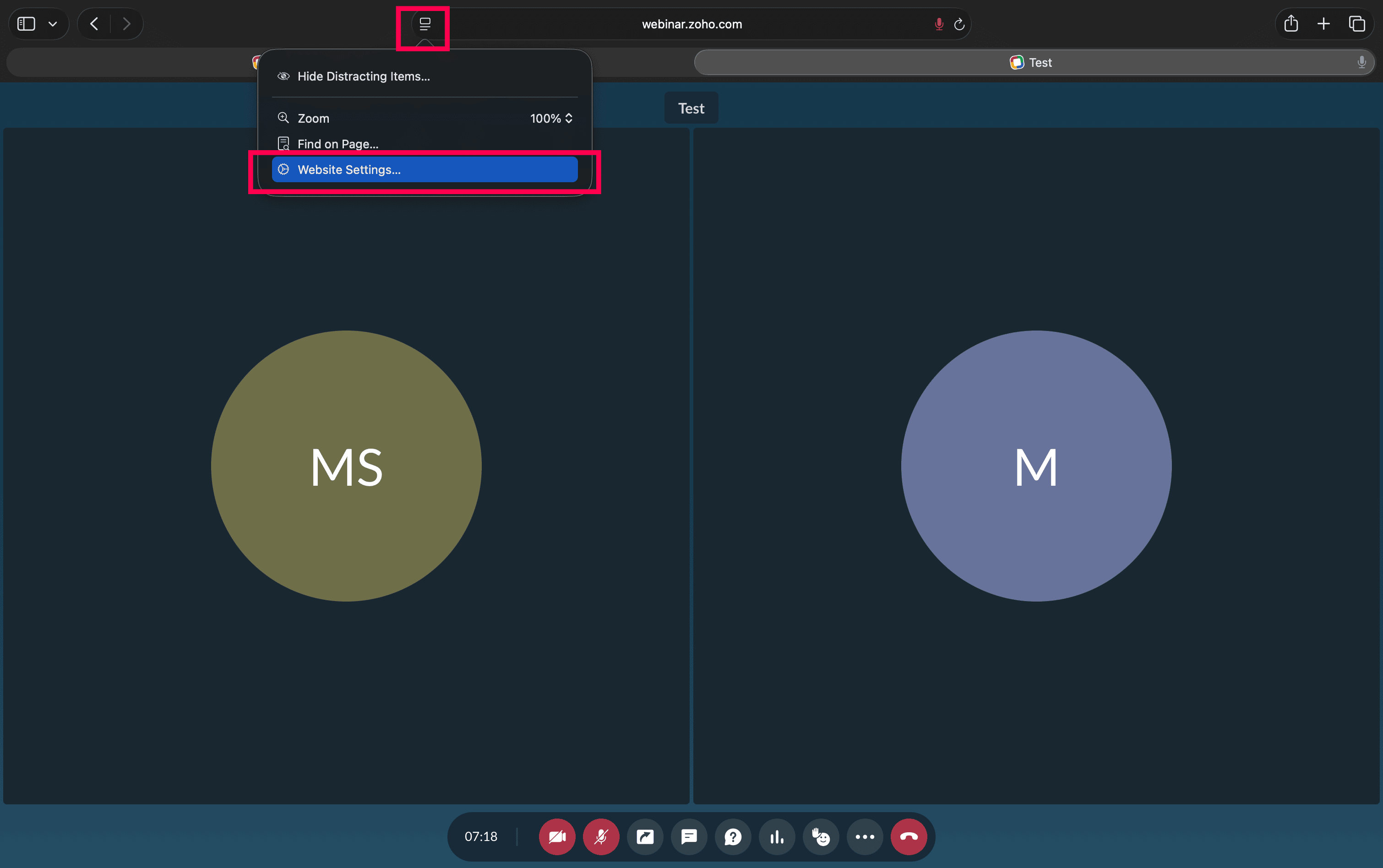Toggle the Safari sidebar button
The width and height of the screenshot is (1383, 868).
tap(27, 23)
